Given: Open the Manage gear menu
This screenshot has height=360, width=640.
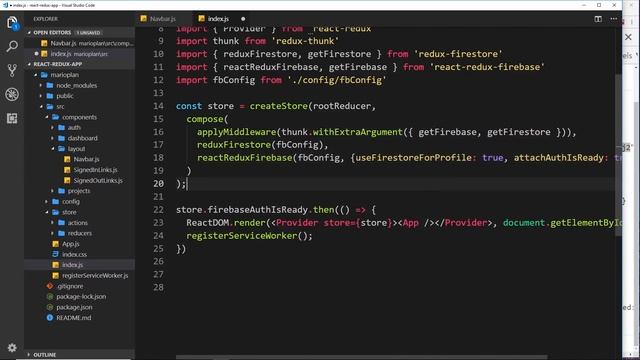Looking at the screenshot, I should tap(12, 348).
